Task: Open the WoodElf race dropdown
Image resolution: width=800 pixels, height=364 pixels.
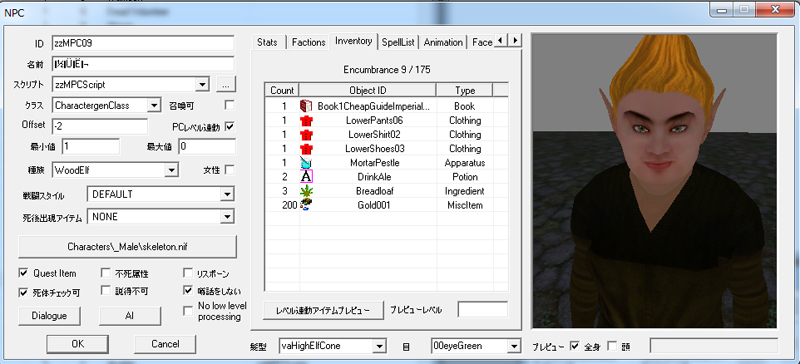Action: click(172, 170)
